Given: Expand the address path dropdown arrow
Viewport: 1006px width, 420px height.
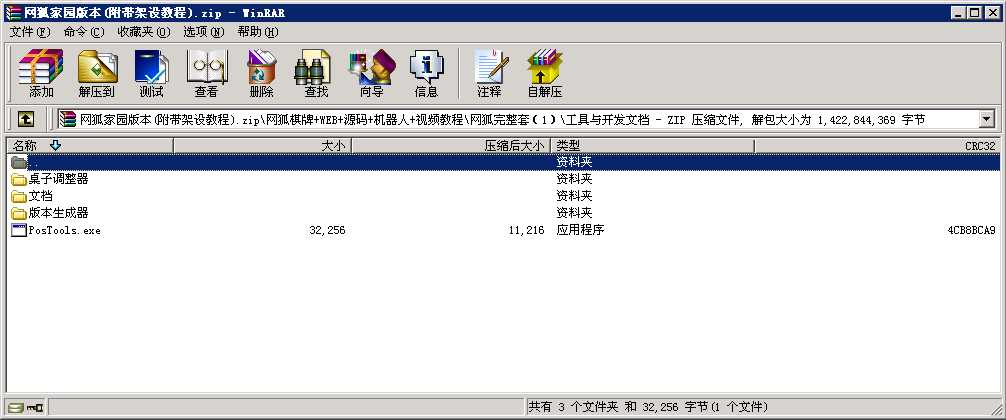Looking at the screenshot, I should [x=986, y=119].
